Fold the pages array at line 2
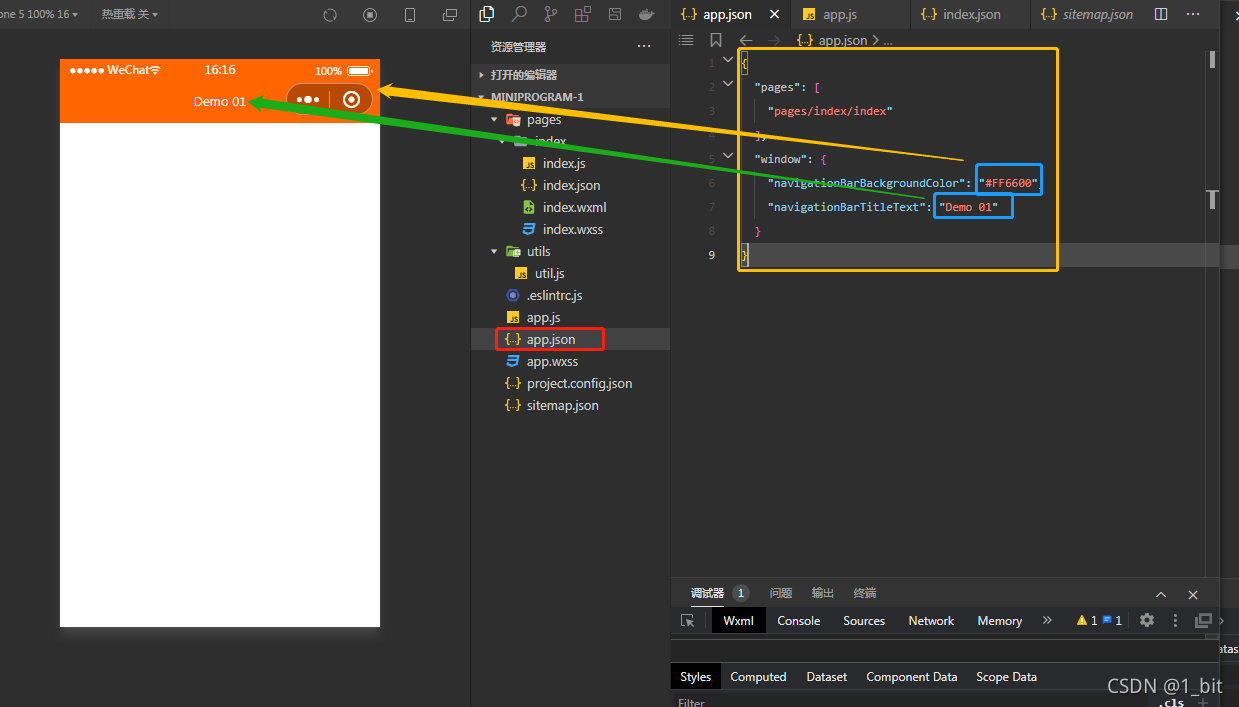The height and width of the screenshot is (707, 1239). (x=728, y=84)
